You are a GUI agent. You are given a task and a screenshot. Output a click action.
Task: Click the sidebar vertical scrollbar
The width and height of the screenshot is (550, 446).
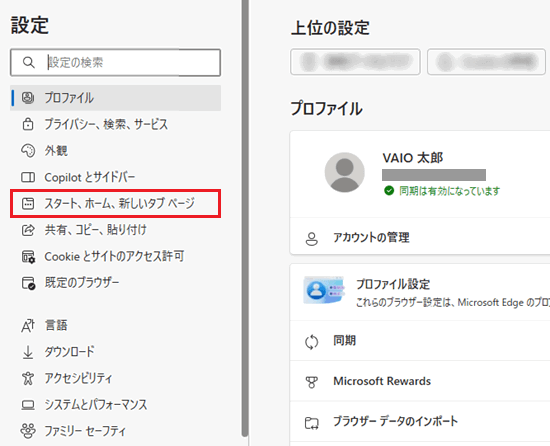pos(245,217)
